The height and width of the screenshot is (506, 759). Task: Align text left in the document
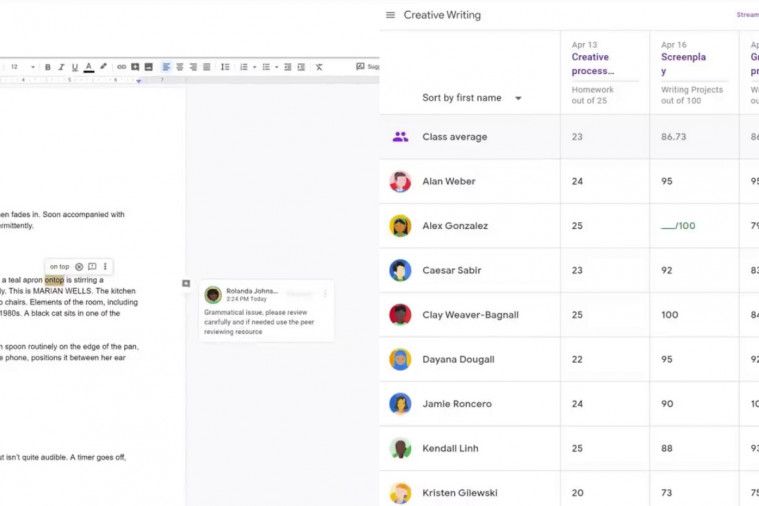click(x=166, y=67)
